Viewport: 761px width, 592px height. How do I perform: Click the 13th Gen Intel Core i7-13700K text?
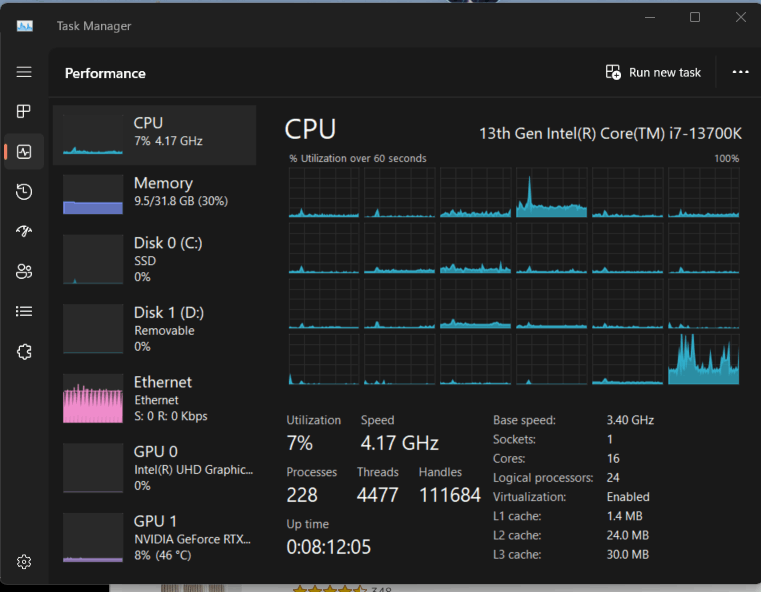pyautogui.click(x=610, y=133)
